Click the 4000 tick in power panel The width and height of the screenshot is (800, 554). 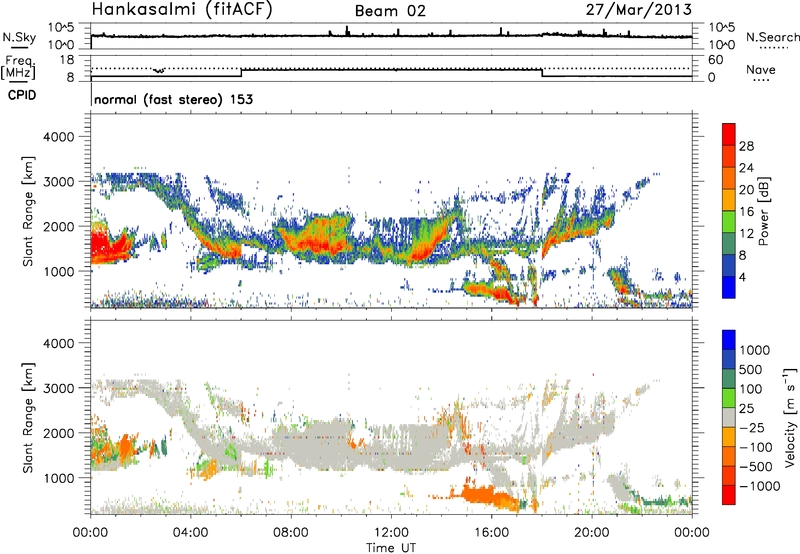[x=59, y=137]
